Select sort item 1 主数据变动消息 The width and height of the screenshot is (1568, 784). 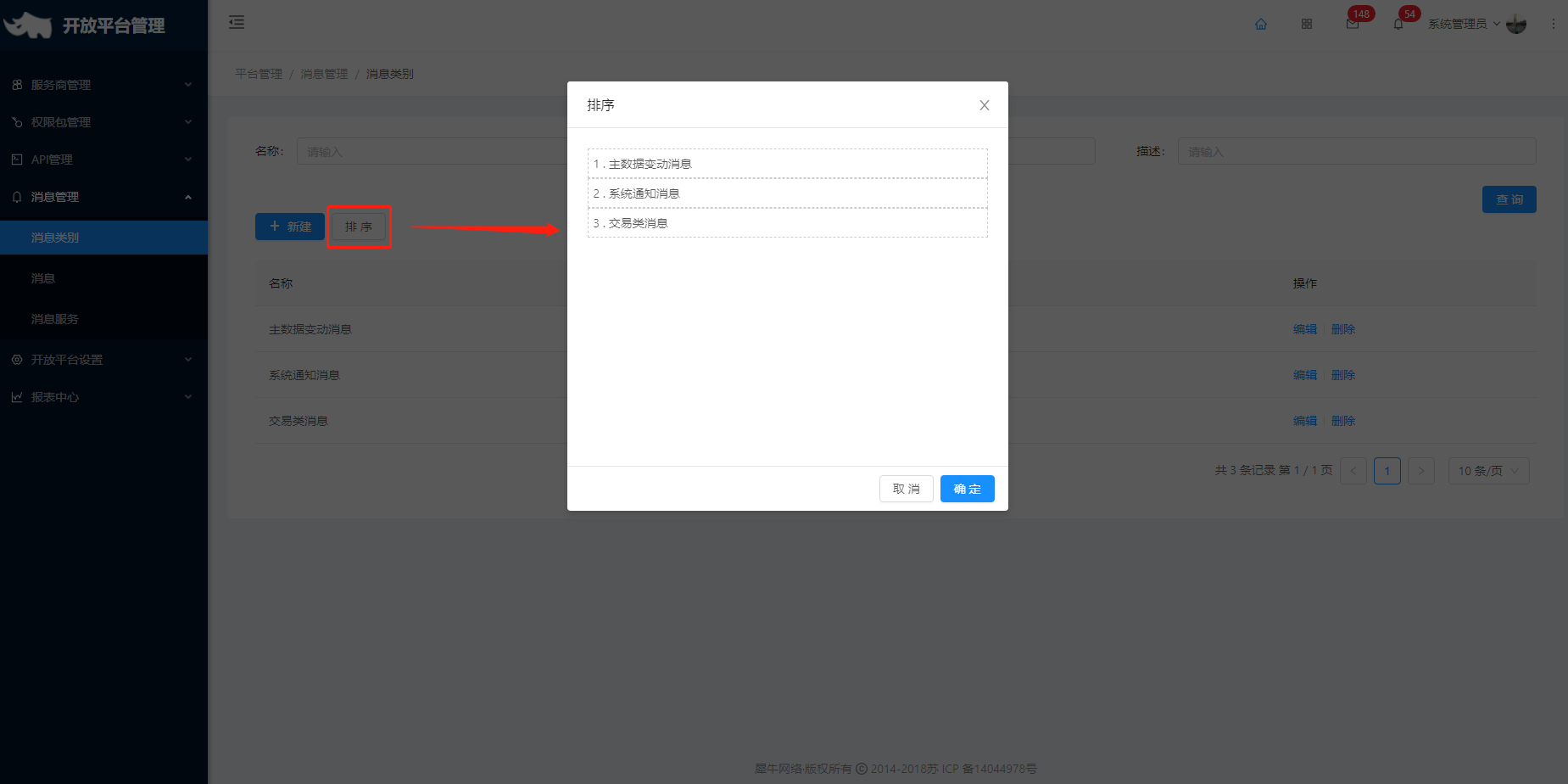[x=788, y=164]
